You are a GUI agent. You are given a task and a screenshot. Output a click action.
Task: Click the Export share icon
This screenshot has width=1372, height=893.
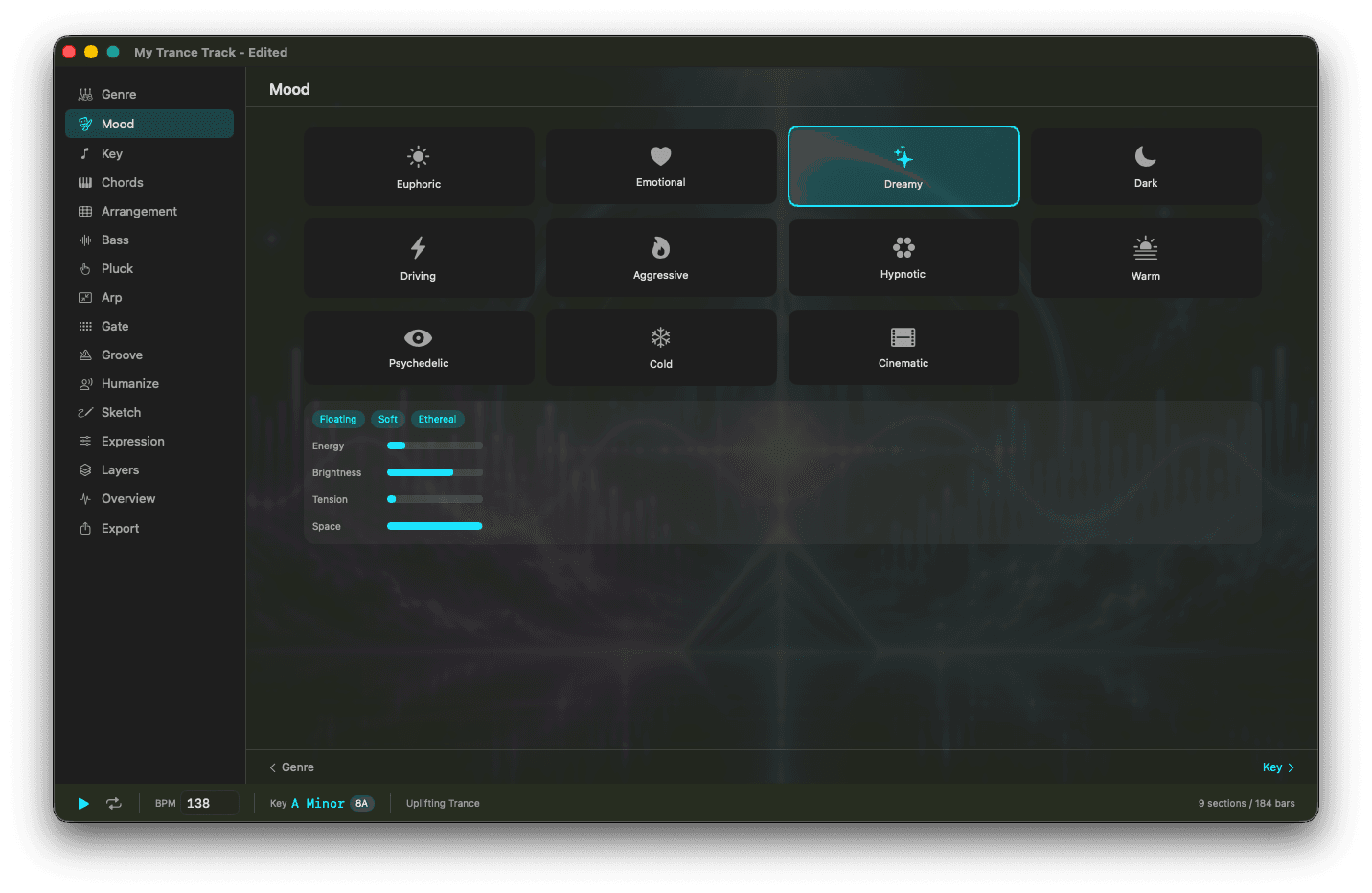point(85,528)
